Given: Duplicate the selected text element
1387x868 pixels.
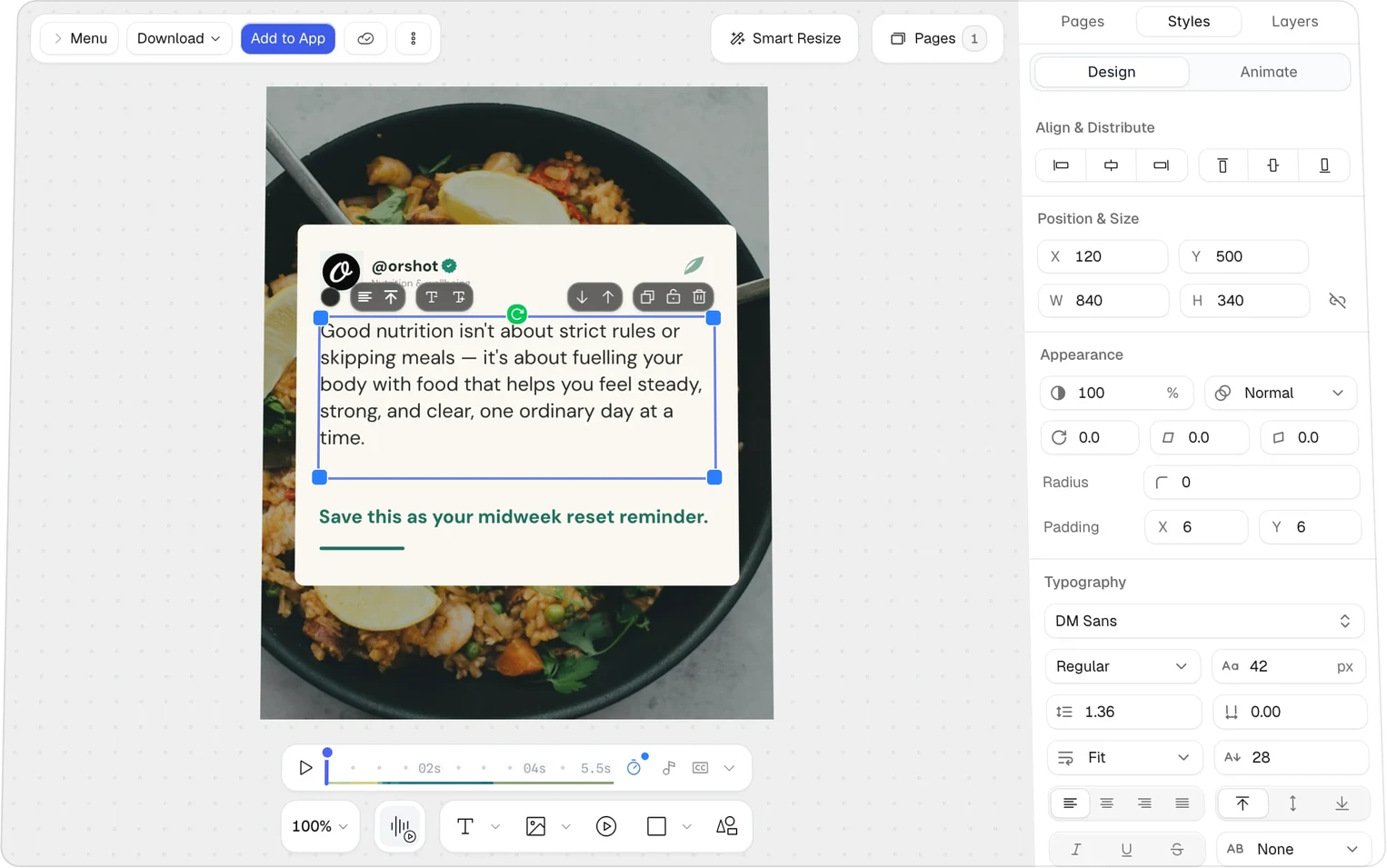Looking at the screenshot, I should (647, 297).
